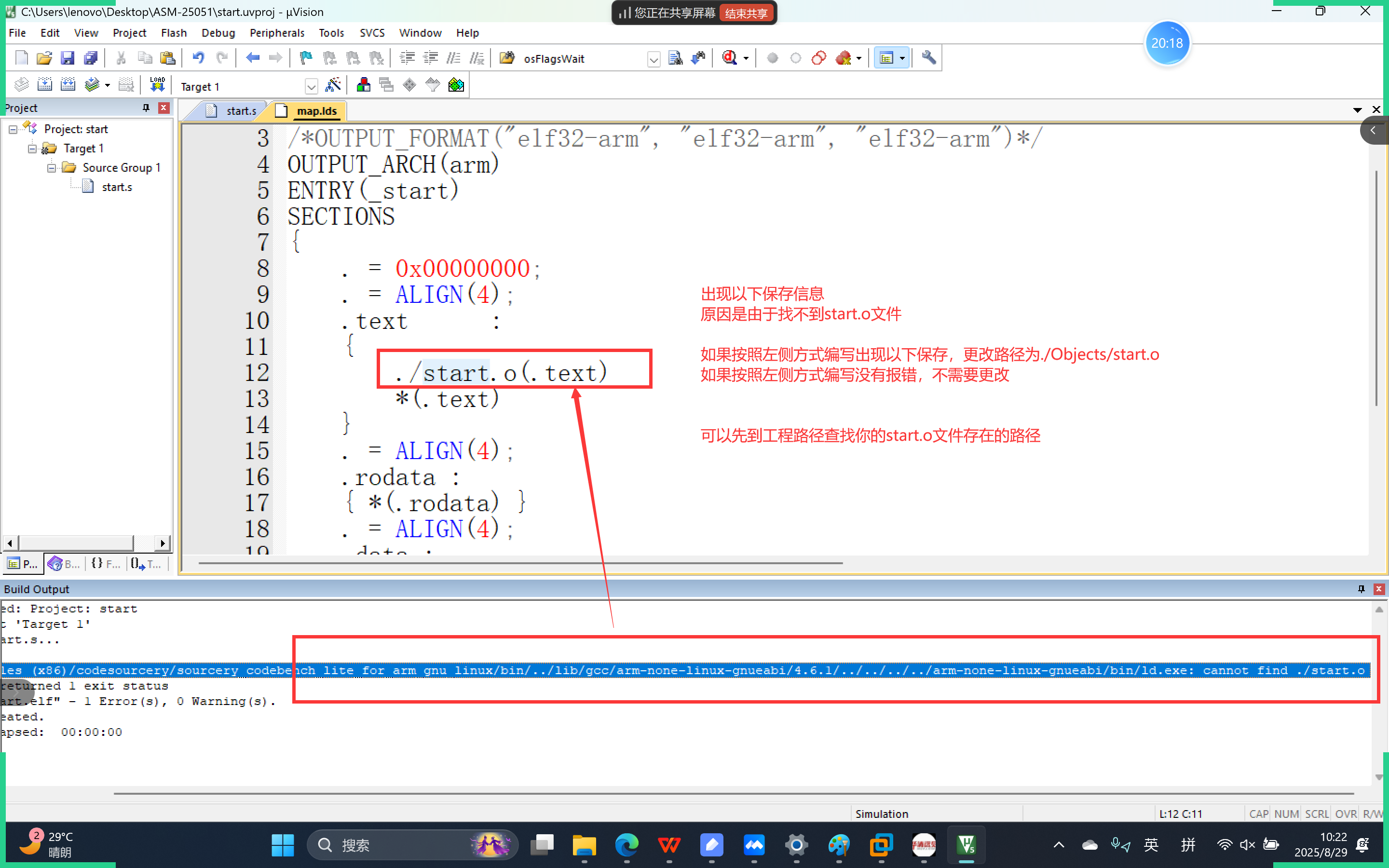The image size is (1389, 868).
Task: Insert a bookmark with the flag icon
Action: [x=306, y=58]
